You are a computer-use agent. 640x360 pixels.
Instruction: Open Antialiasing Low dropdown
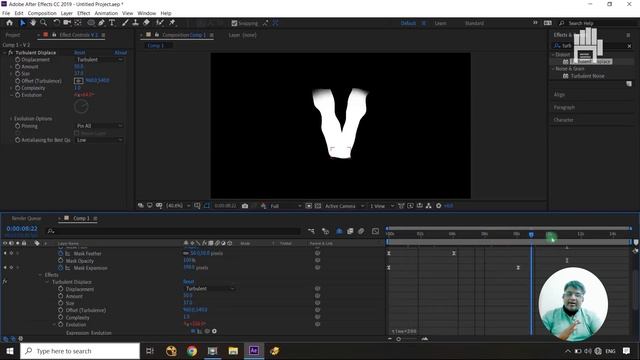pos(99,140)
